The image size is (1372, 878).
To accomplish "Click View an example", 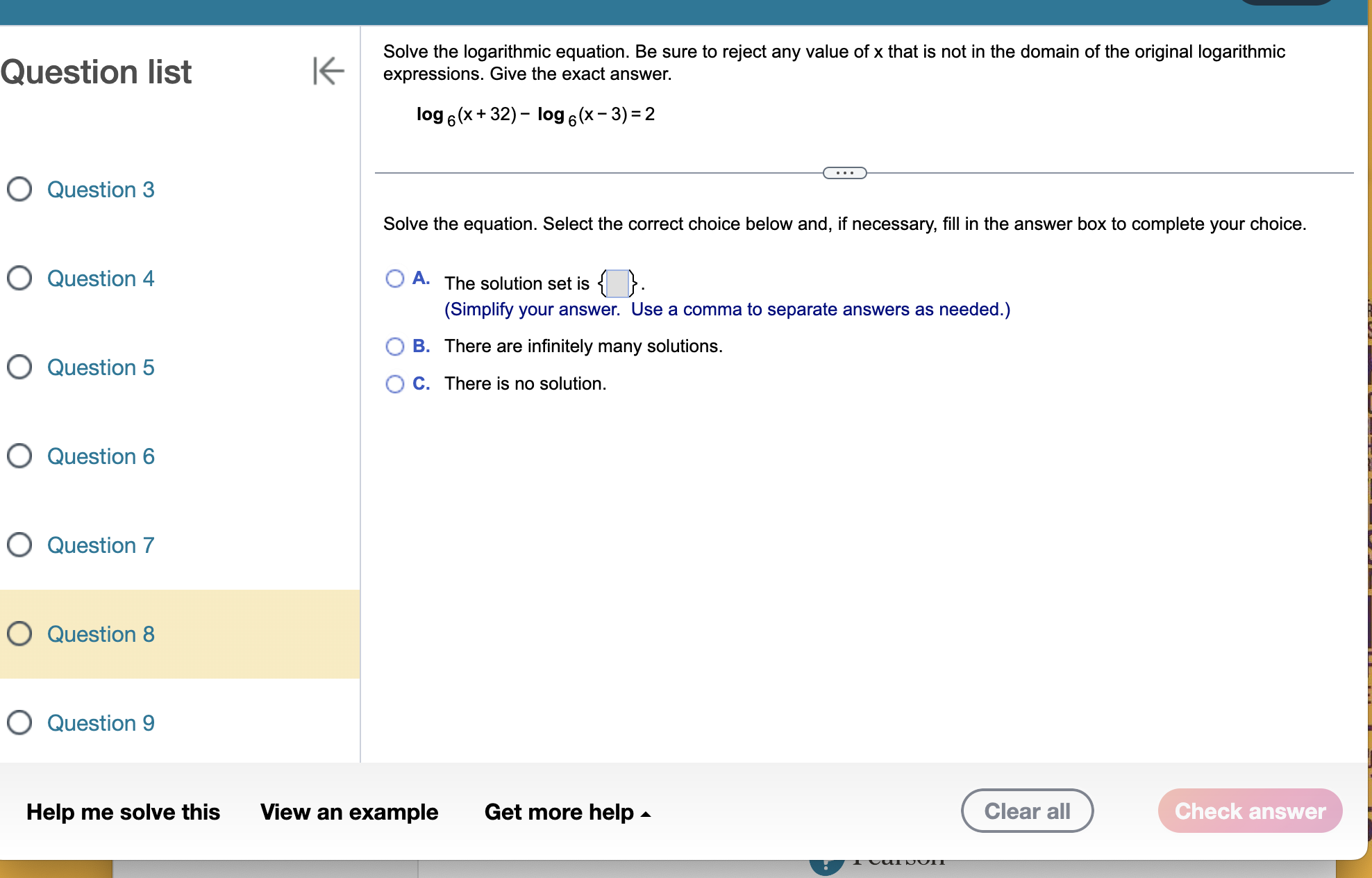I will coord(349,812).
